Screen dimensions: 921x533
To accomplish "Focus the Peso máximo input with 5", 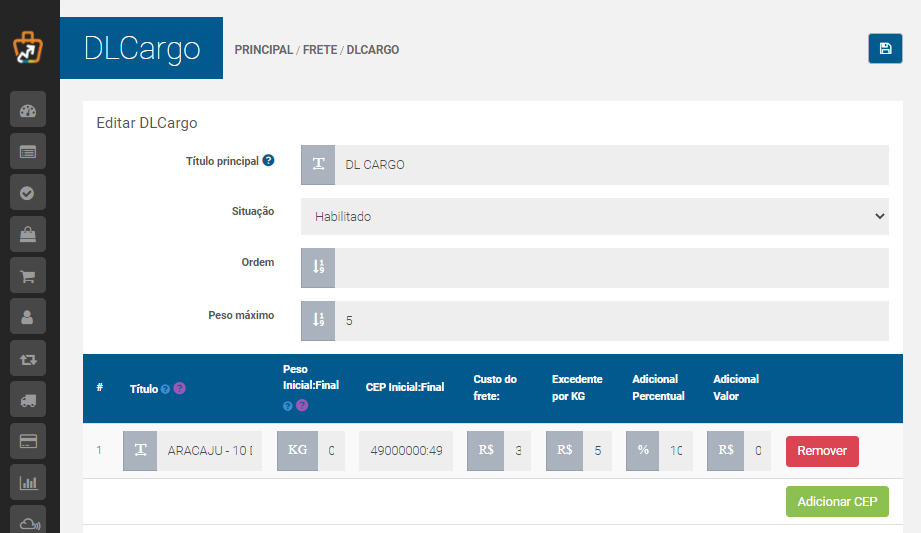I will (x=611, y=320).
